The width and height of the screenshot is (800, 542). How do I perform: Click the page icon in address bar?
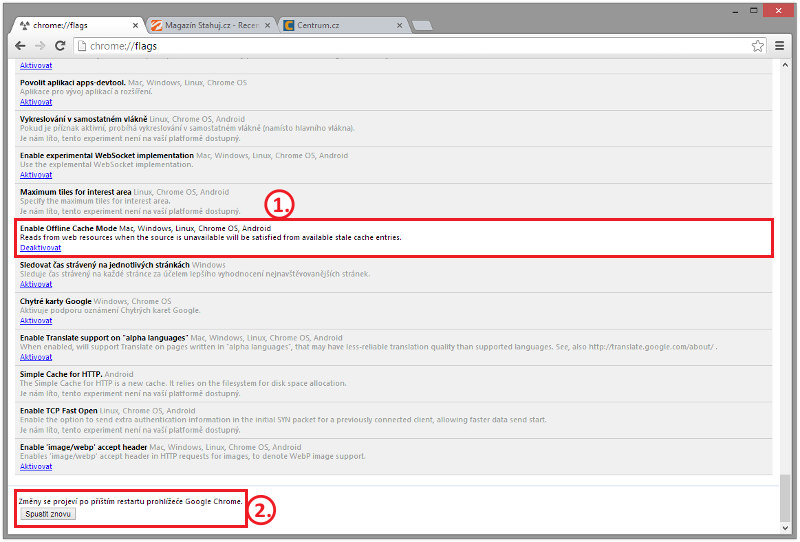82,46
